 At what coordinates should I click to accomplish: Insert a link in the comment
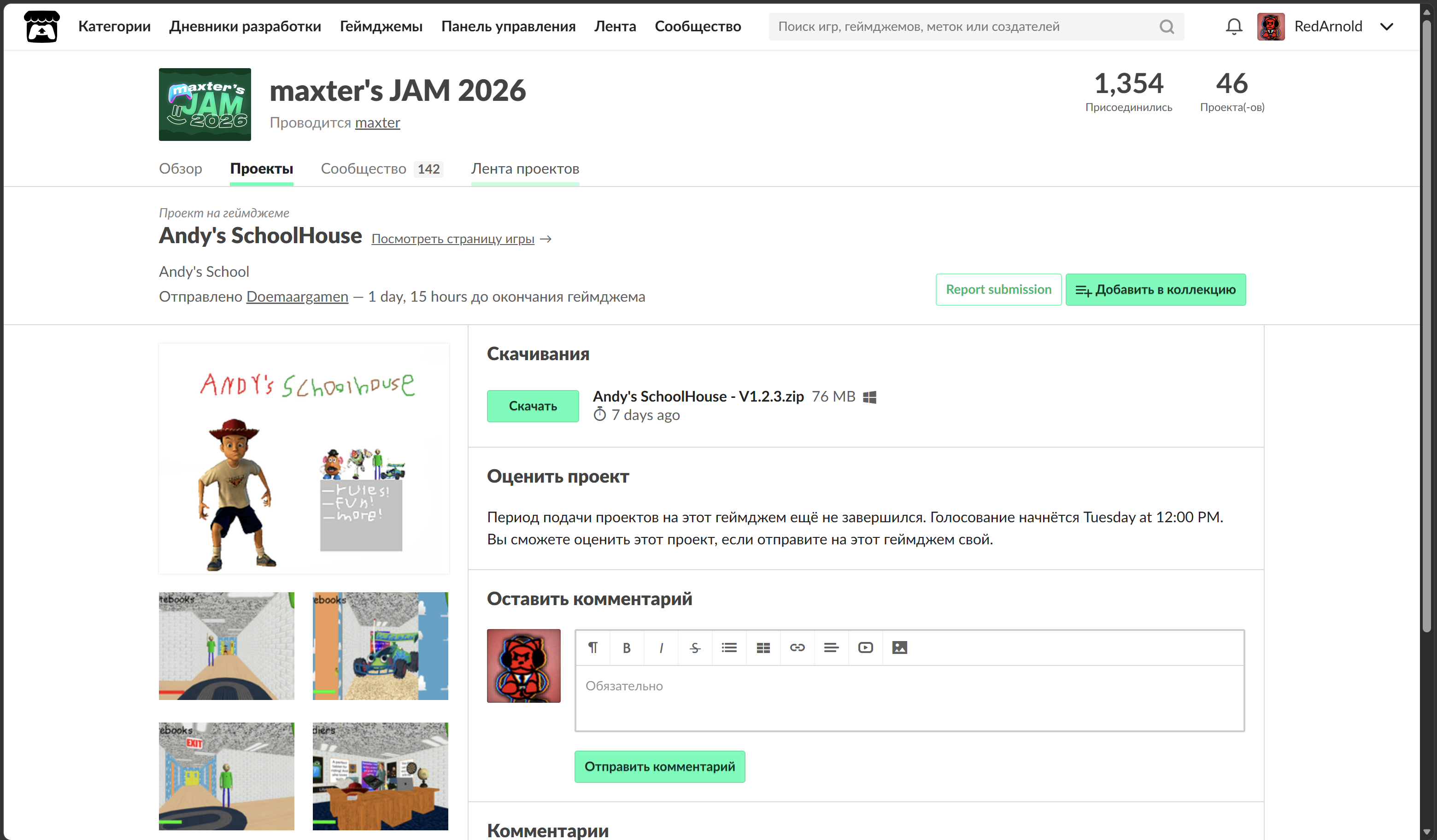click(x=797, y=647)
